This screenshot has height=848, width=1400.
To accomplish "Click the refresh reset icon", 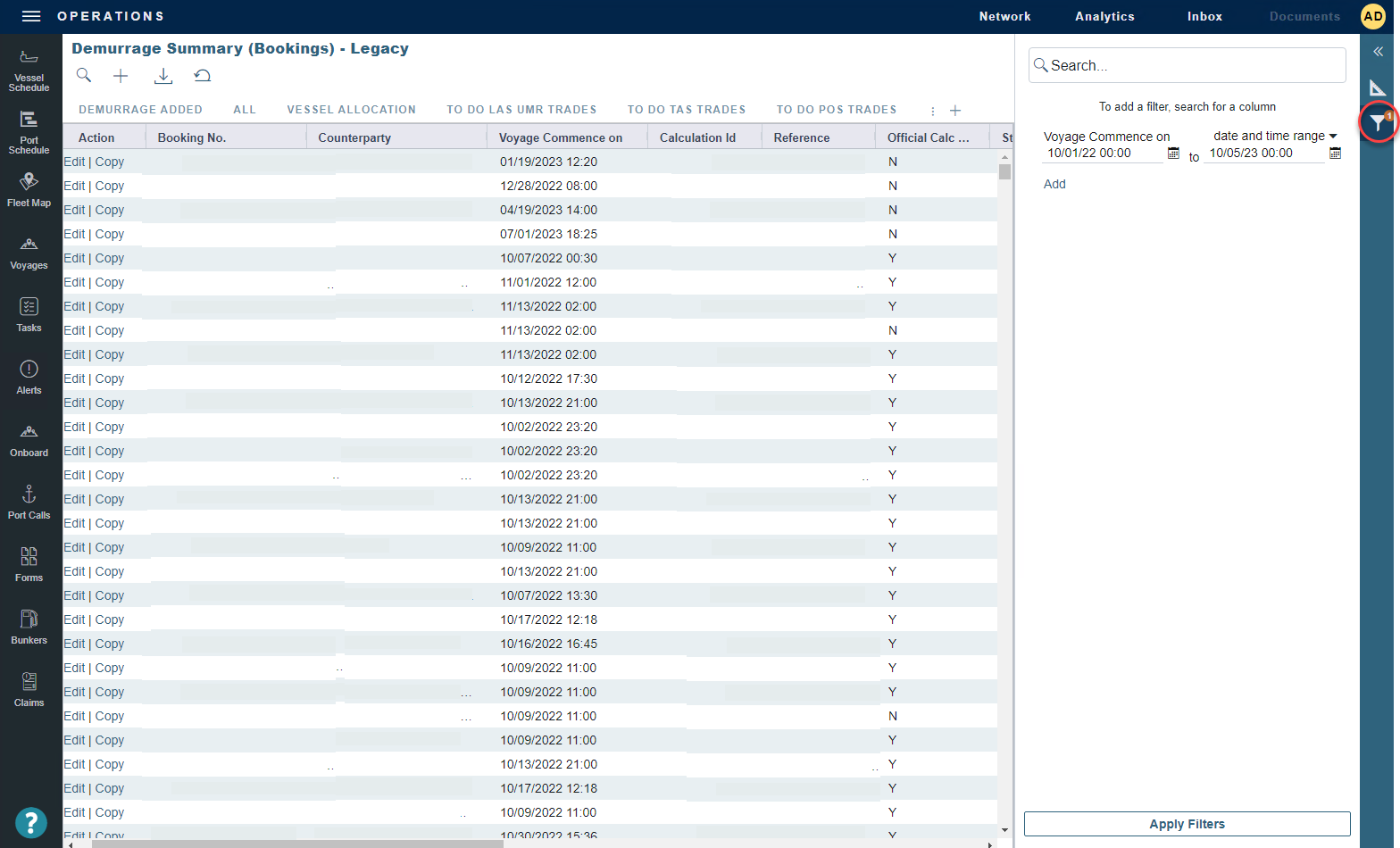I will click(x=203, y=76).
